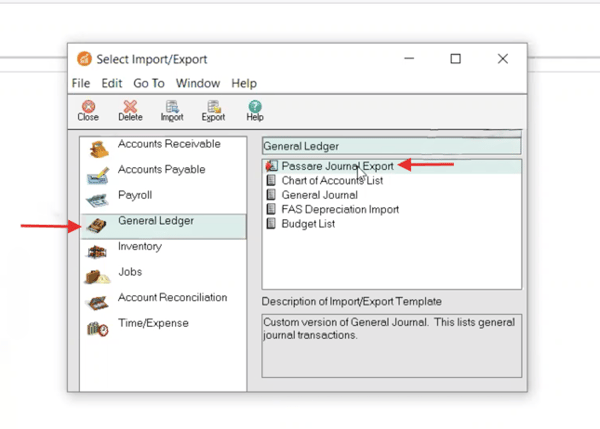Select the Time/Expense clock icon

pos(98,328)
